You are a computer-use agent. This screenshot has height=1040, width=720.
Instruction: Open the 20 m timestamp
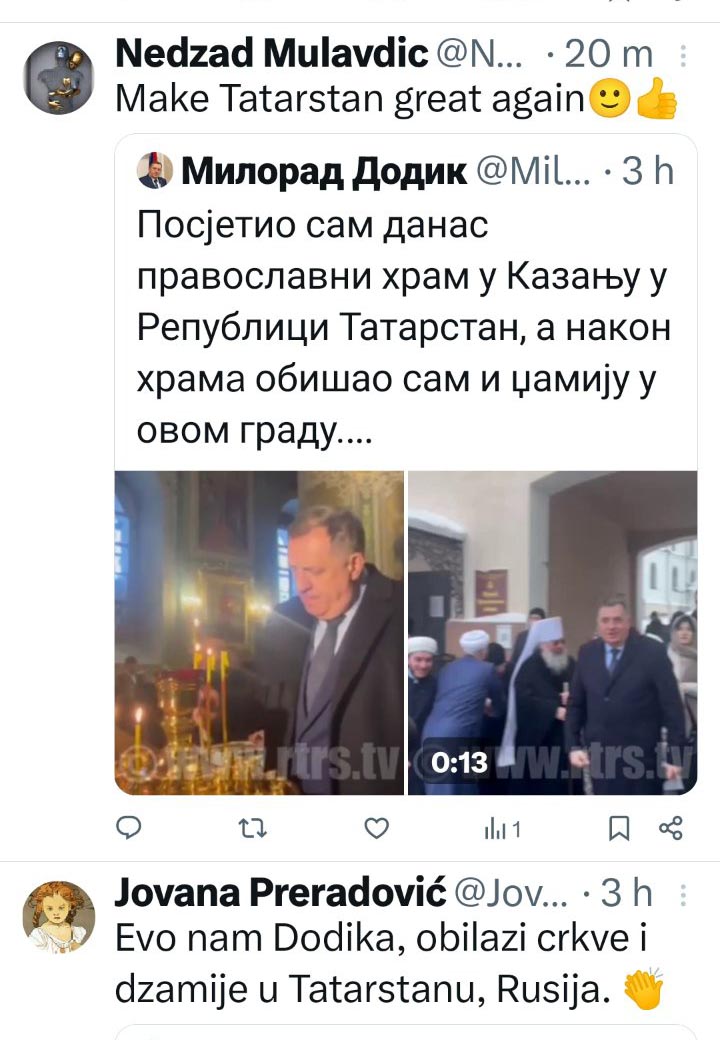pos(608,54)
